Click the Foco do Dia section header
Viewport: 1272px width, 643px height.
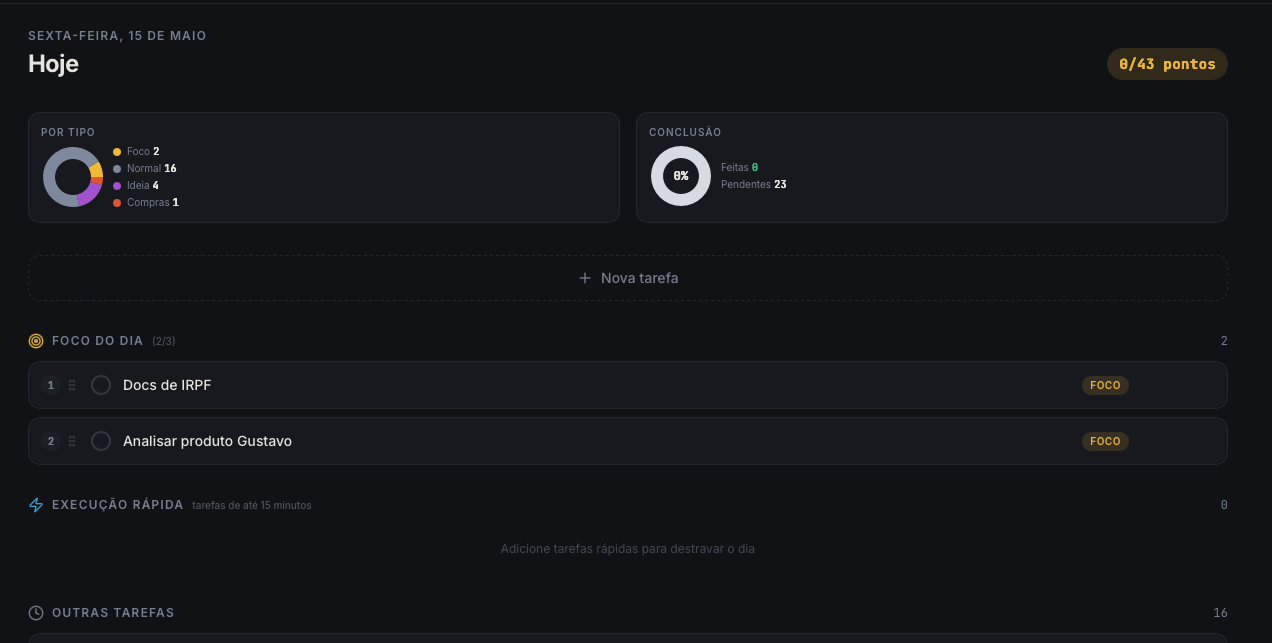point(98,341)
